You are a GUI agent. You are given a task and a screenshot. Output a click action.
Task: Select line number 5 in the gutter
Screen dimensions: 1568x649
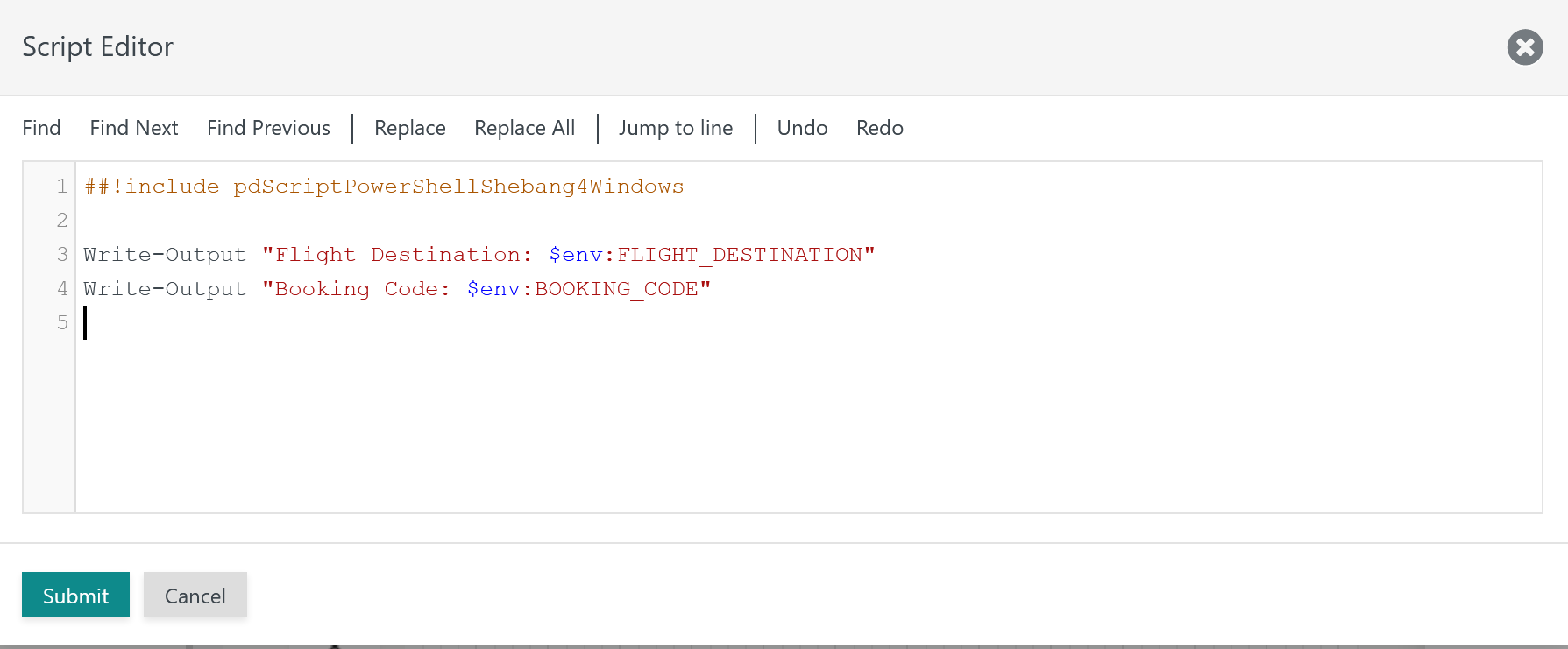click(x=61, y=323)
